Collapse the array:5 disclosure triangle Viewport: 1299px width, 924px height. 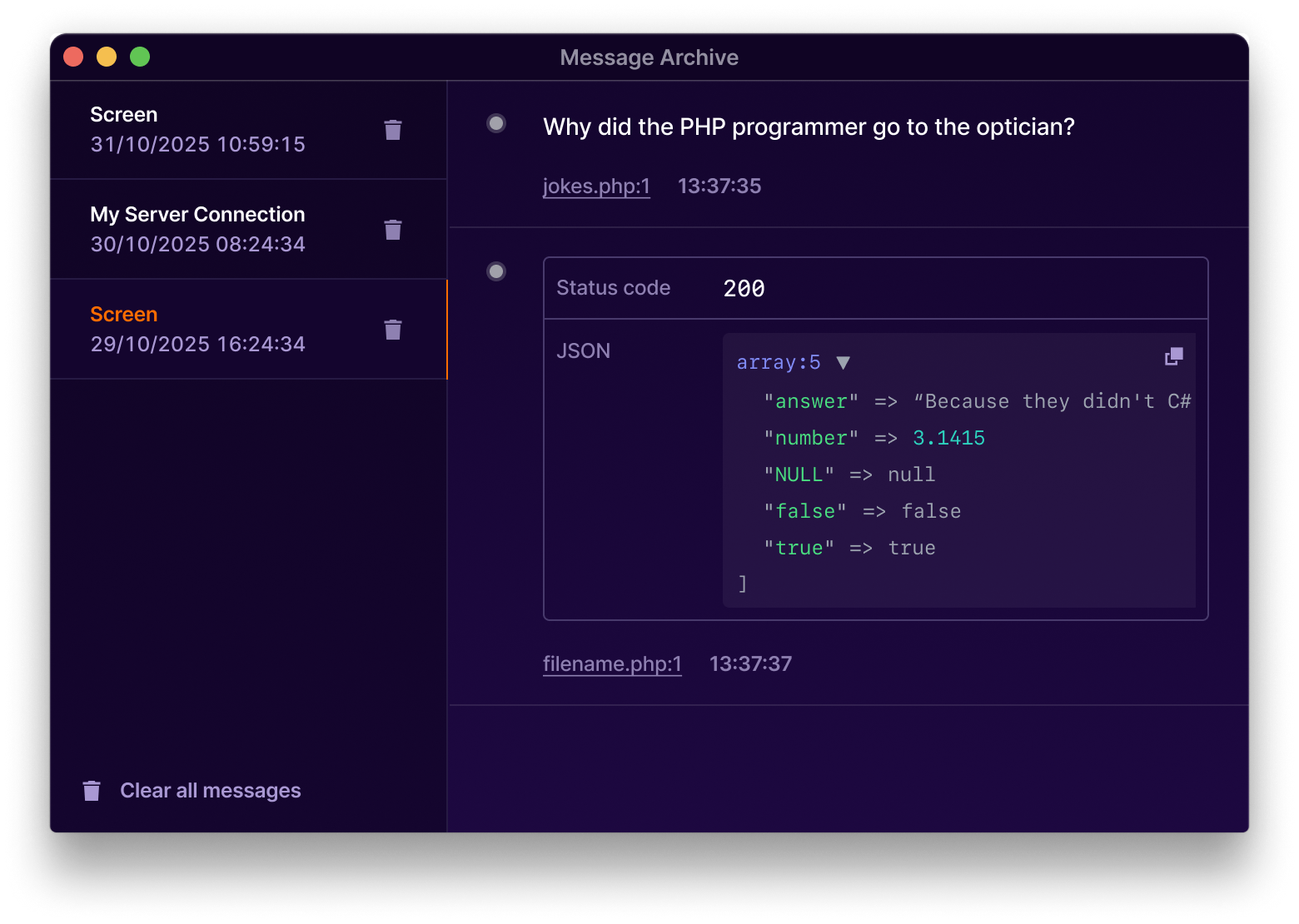(843, 363)
